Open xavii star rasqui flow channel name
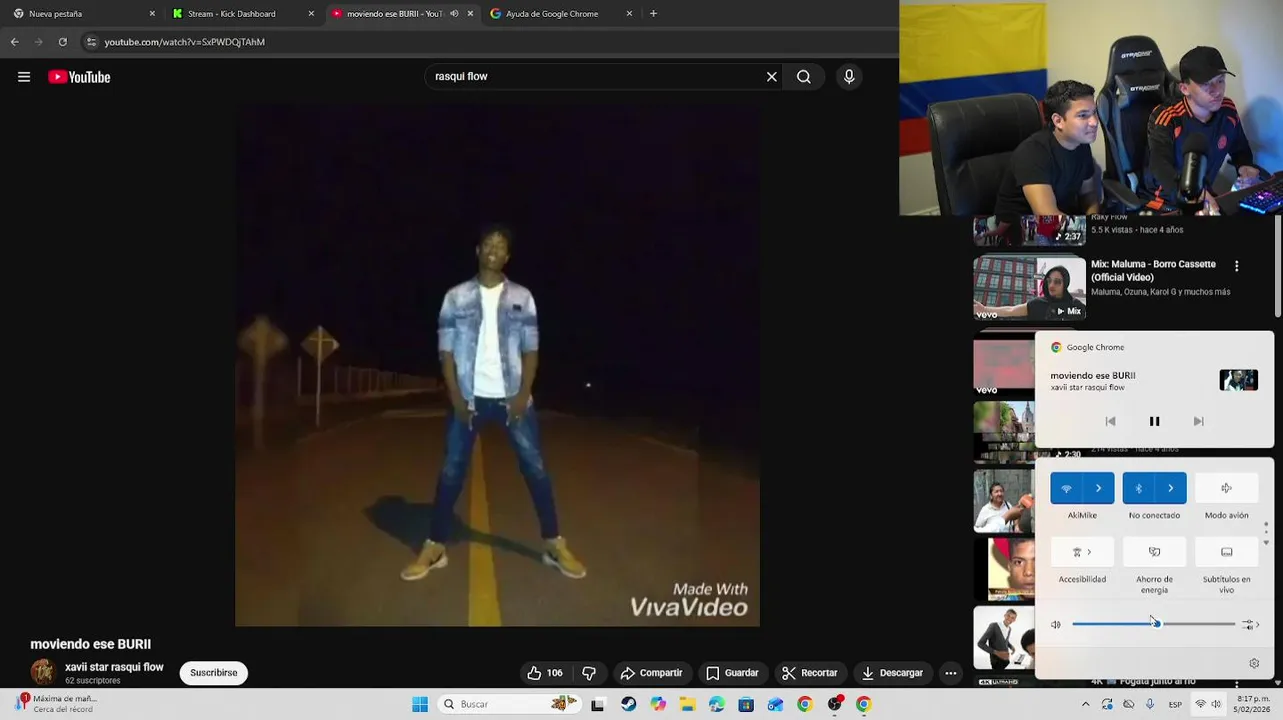 pyautogui.click(x=114, y=667)
